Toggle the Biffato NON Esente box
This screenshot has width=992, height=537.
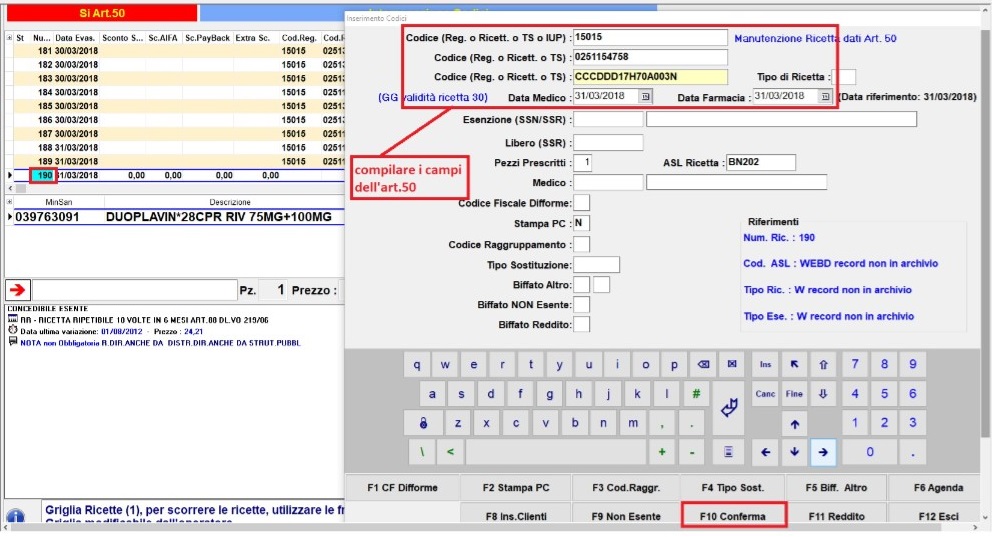[581, 305]
